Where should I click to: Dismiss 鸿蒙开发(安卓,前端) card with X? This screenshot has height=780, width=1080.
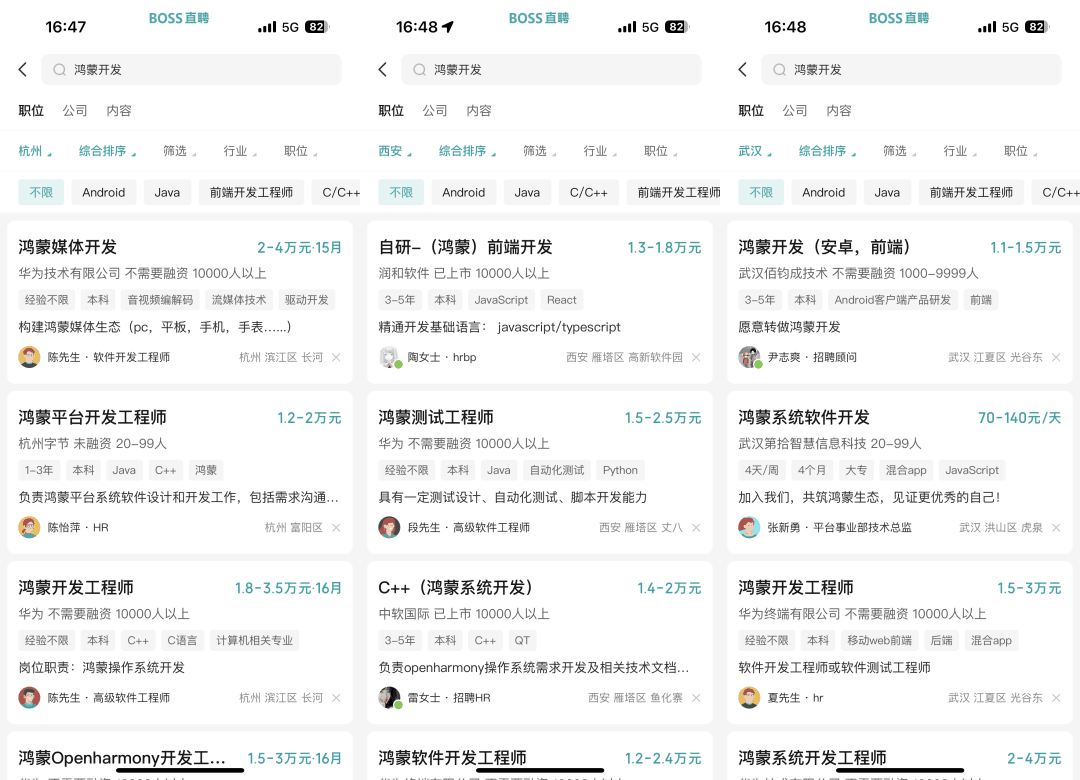pos(1056,357)
